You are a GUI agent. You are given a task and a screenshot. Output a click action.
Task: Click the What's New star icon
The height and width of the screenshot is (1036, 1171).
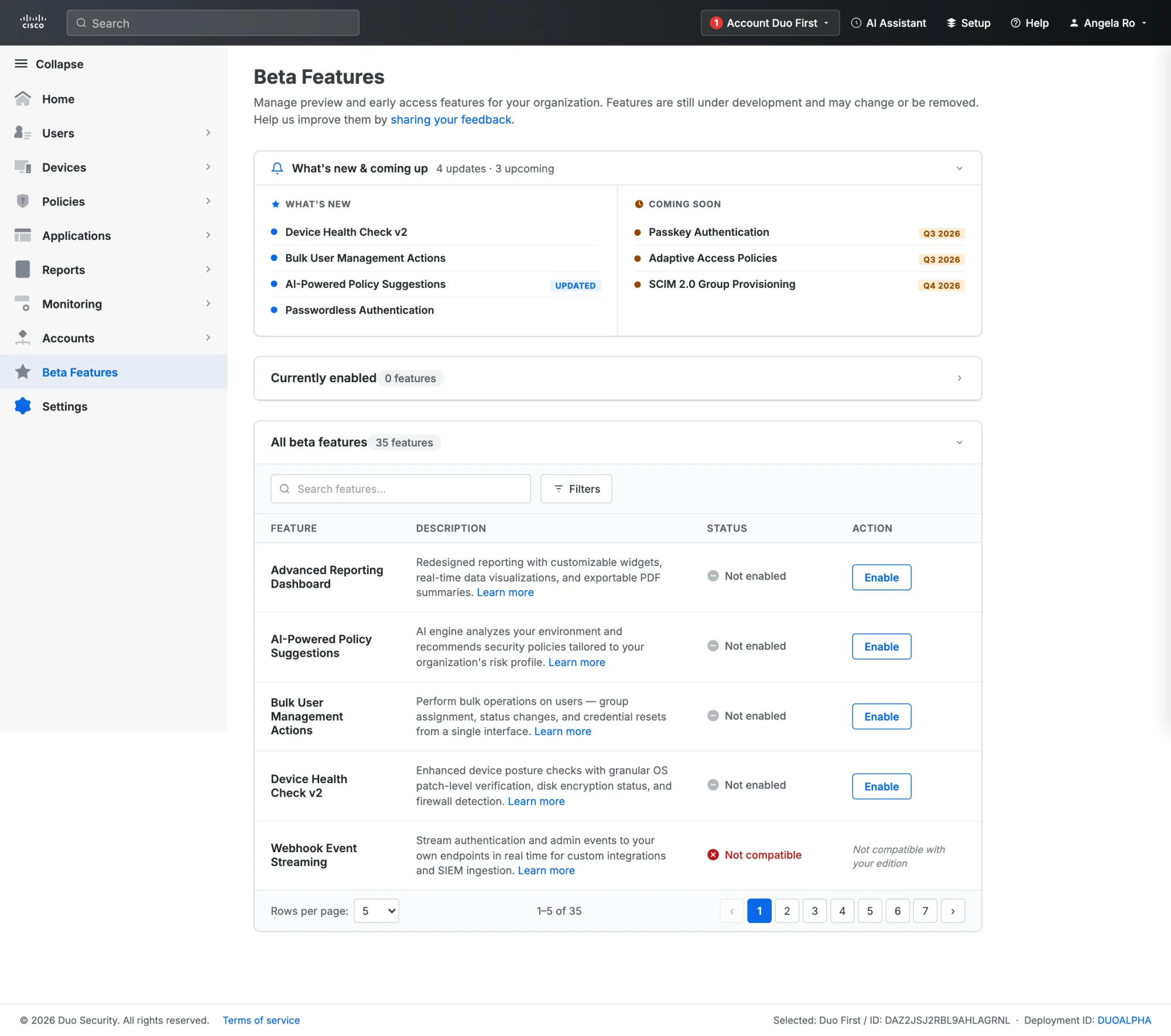[276, 204]
